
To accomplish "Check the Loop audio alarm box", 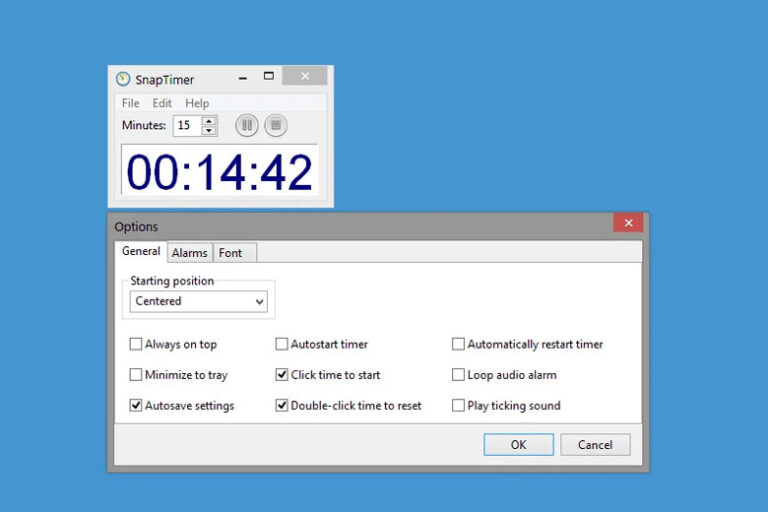I will click(x=459, y=375).
